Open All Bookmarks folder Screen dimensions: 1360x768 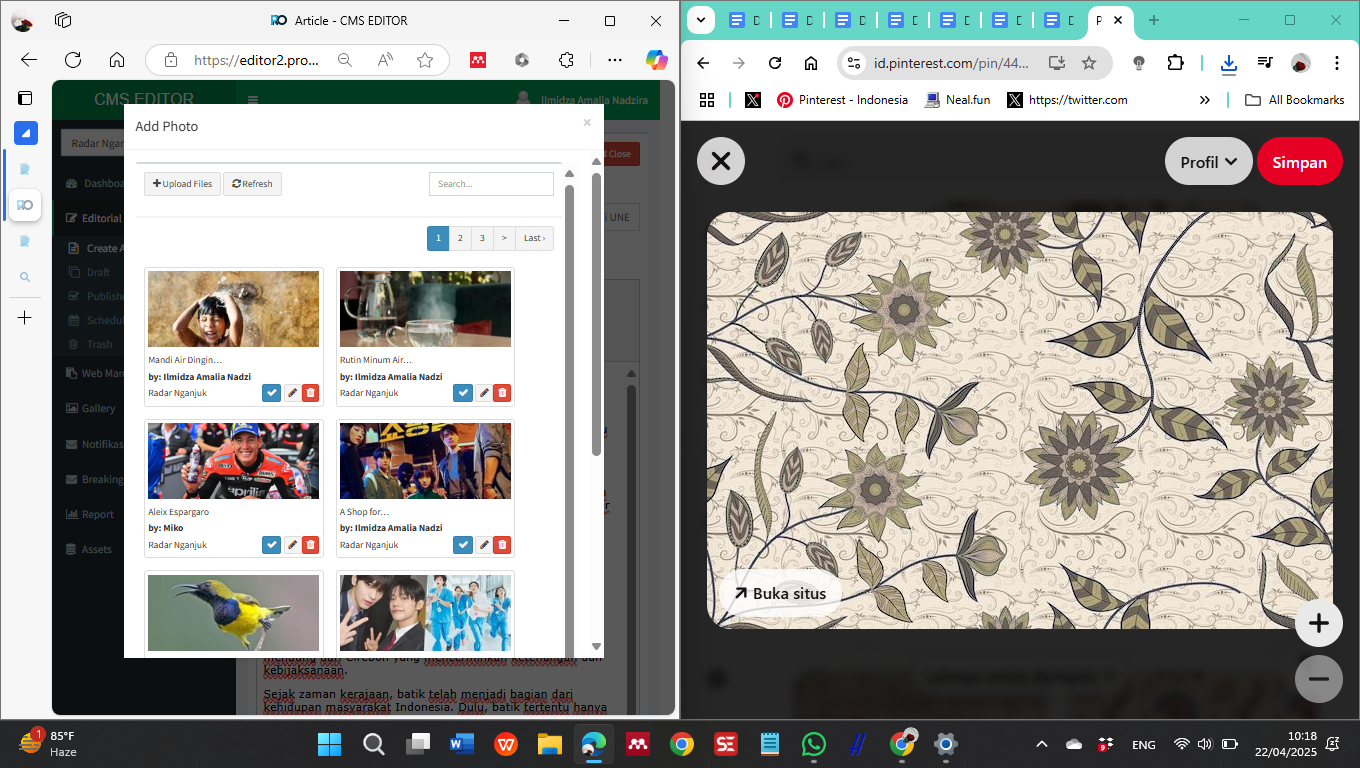click(x=1295, y=100)
